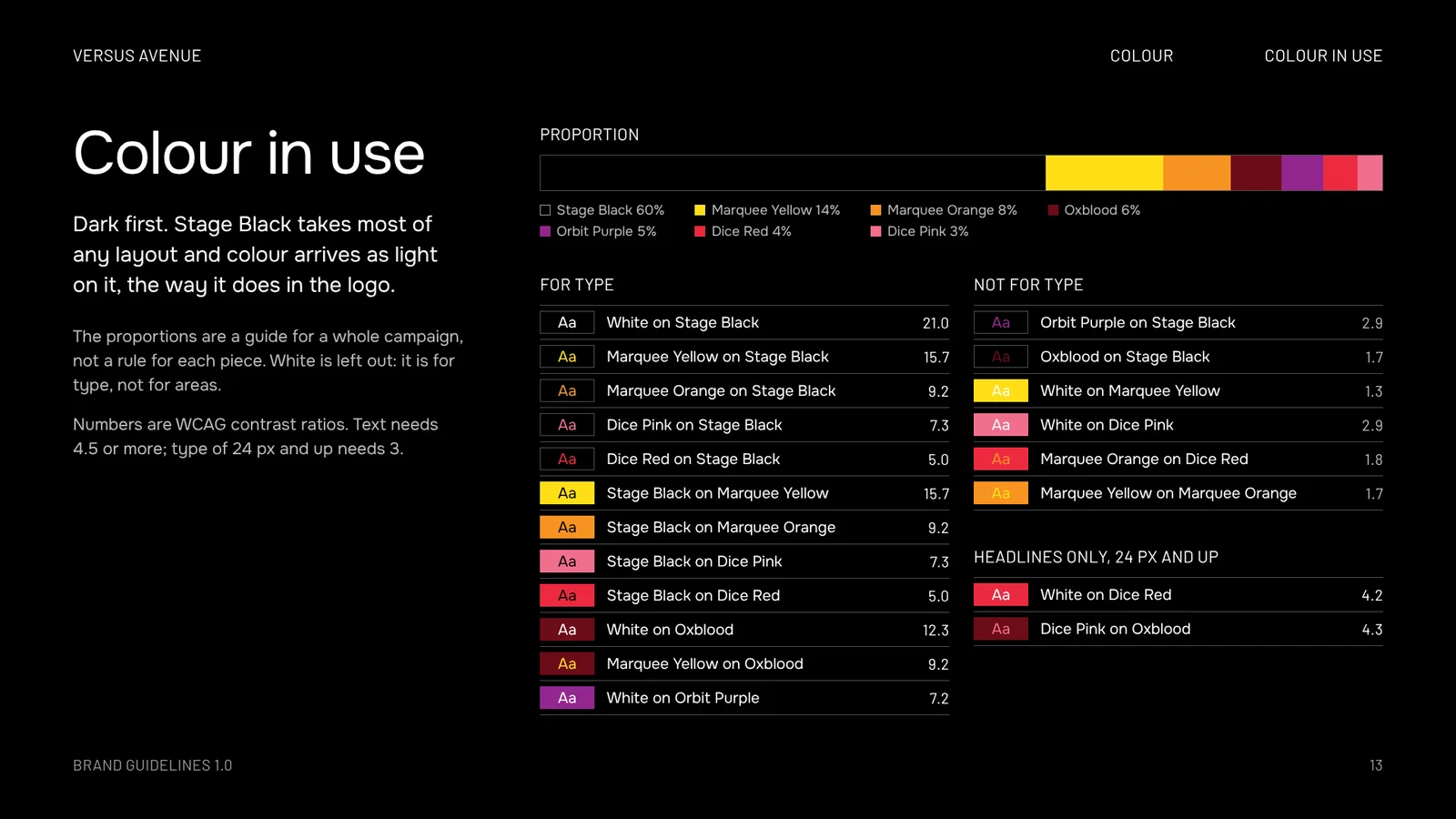Click the VERSUS AVENUE brand name
The image size is (1456, 819).
[x=136, y=56]
